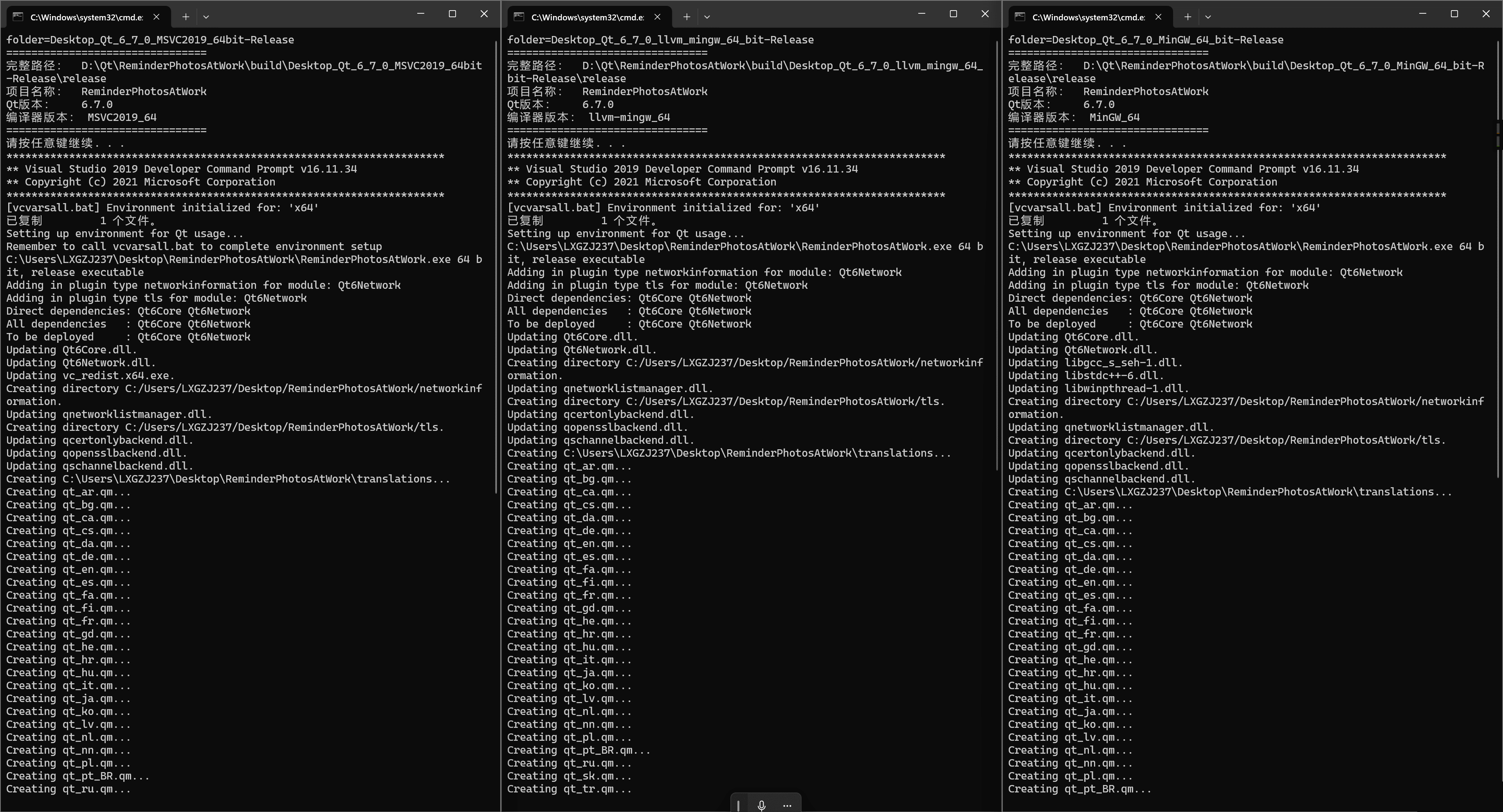Click the drag handle on floating mic widget
Viewport: 1503px width, 812px height.
[739, 805]
